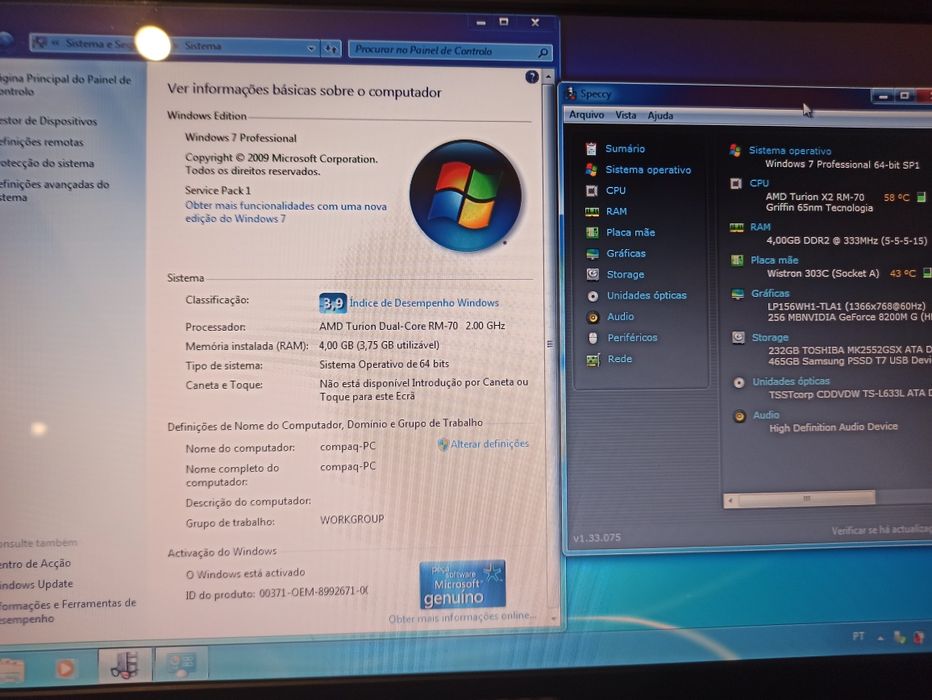Click scroll down arrow in System window
Viewport: 932px width, 700px height.
pos(553,619)
